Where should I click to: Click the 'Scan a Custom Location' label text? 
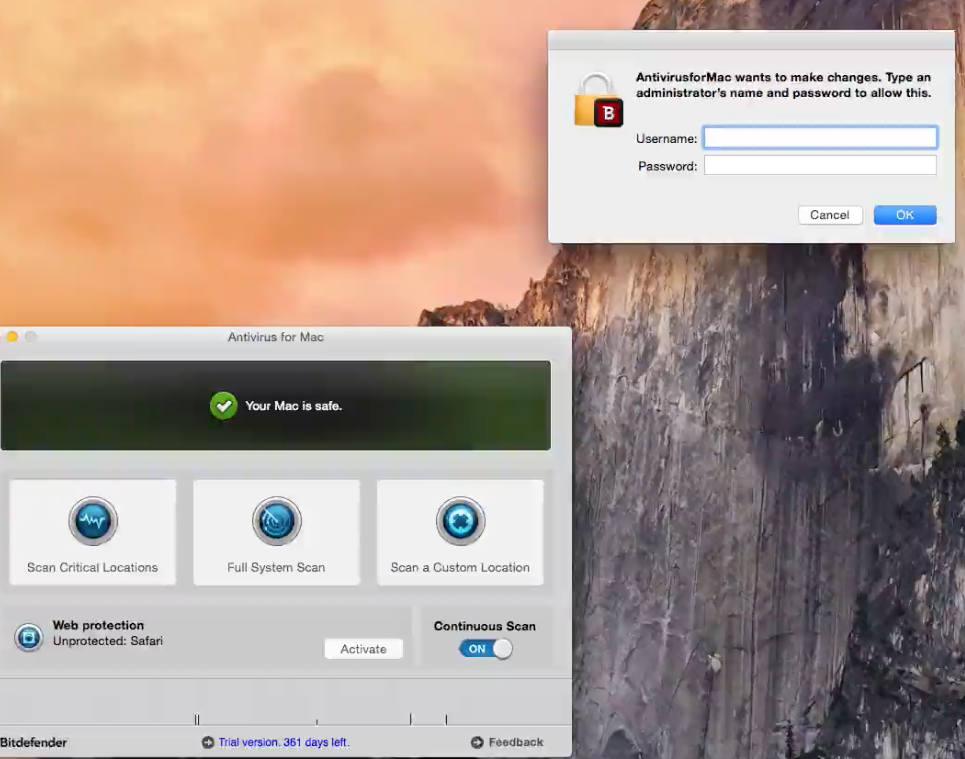point(460,567)
